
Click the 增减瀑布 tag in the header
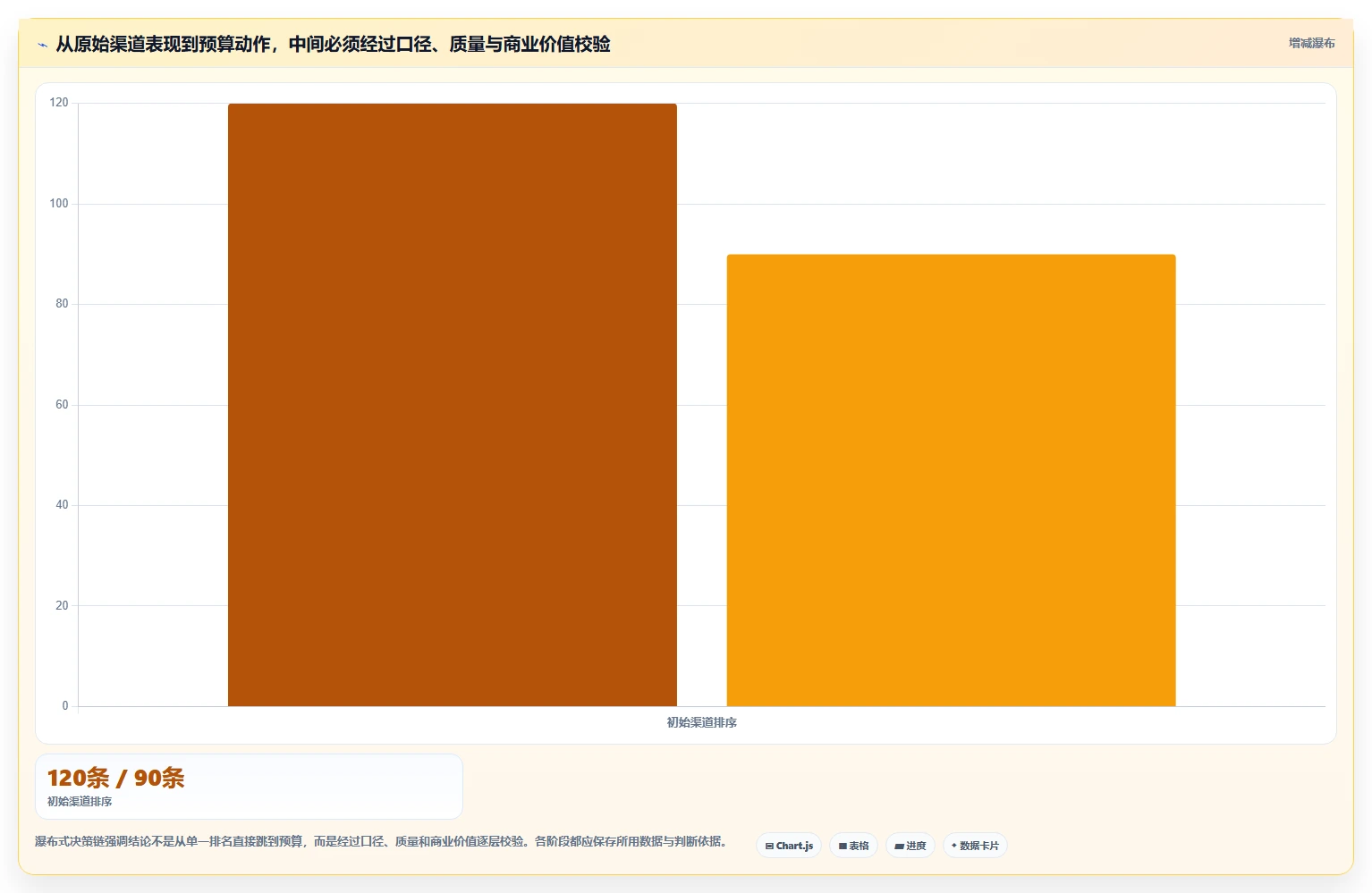[x=1311, y=43]
